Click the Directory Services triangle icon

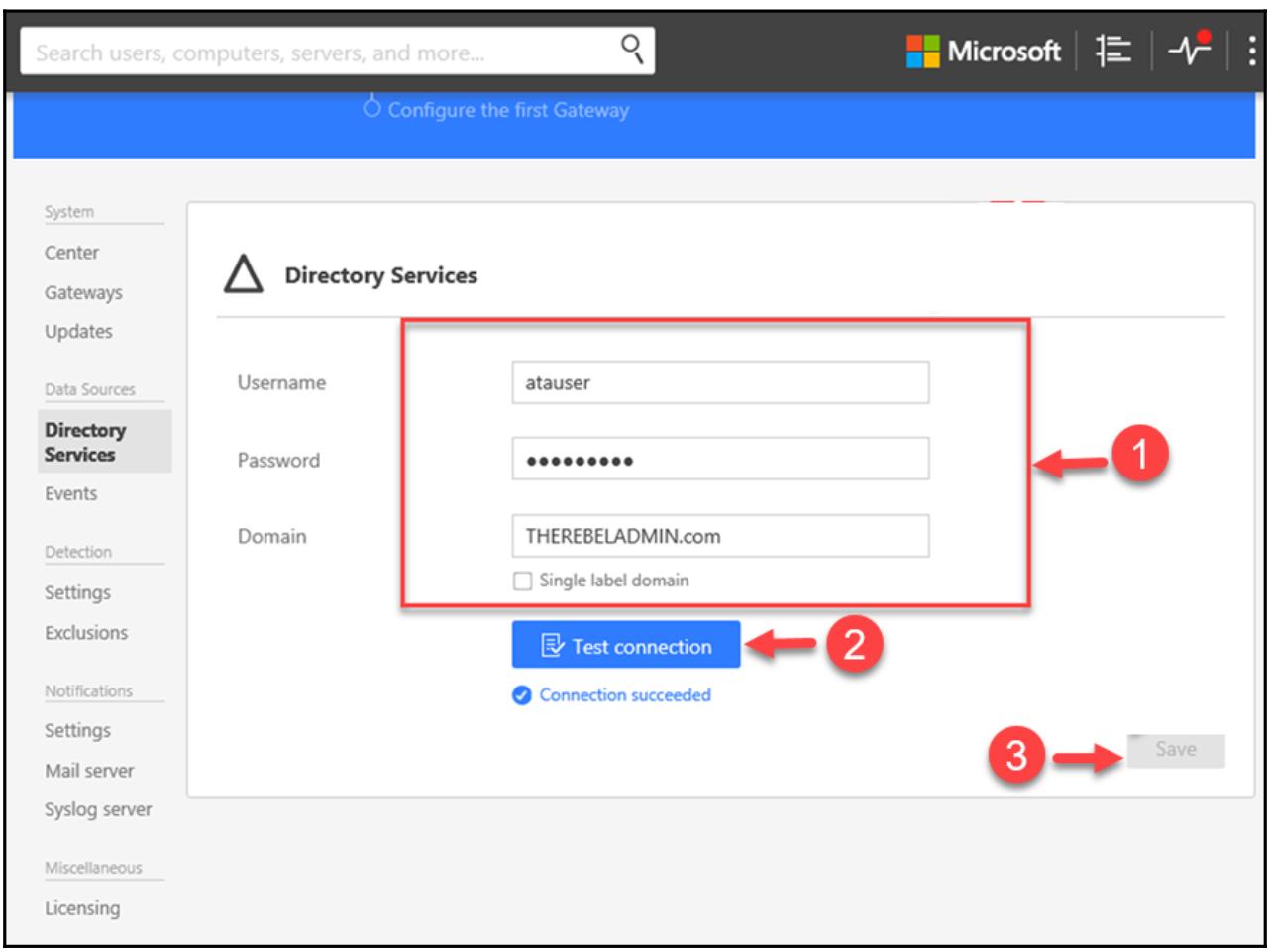coord(243,276)
